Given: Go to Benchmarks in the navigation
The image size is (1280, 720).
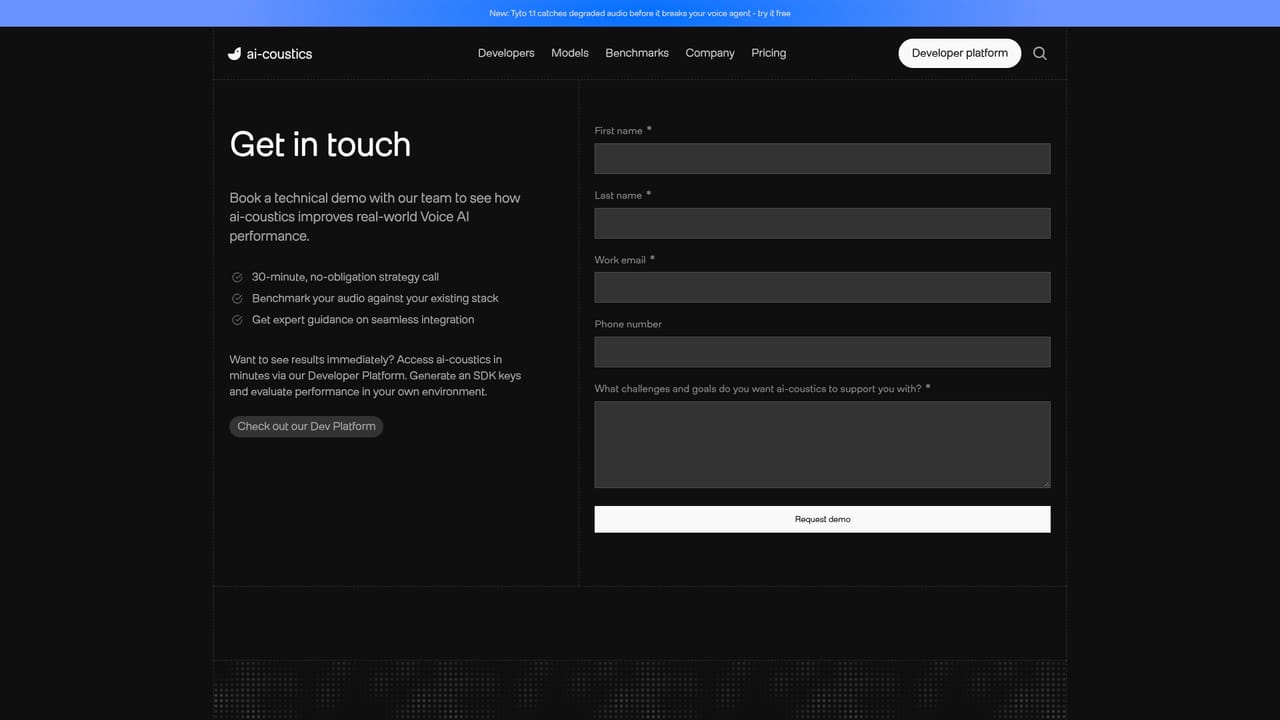Looking at the screenshot, I should coord(637,53).
